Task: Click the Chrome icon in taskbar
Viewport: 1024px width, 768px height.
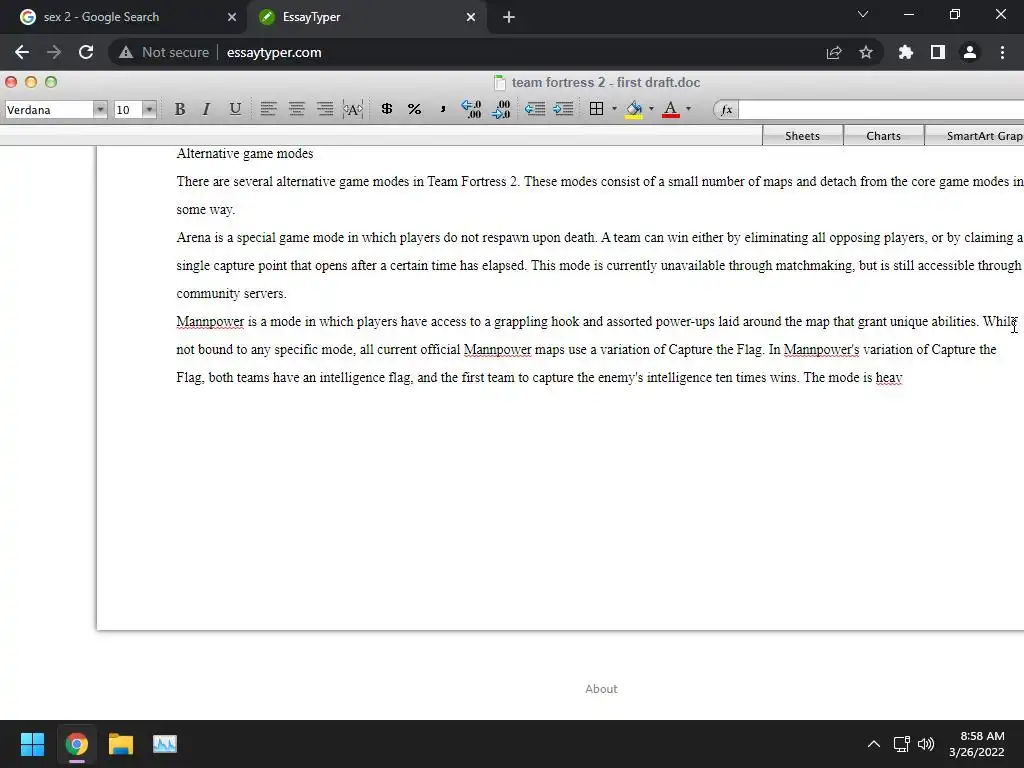Action: [76, 744]
